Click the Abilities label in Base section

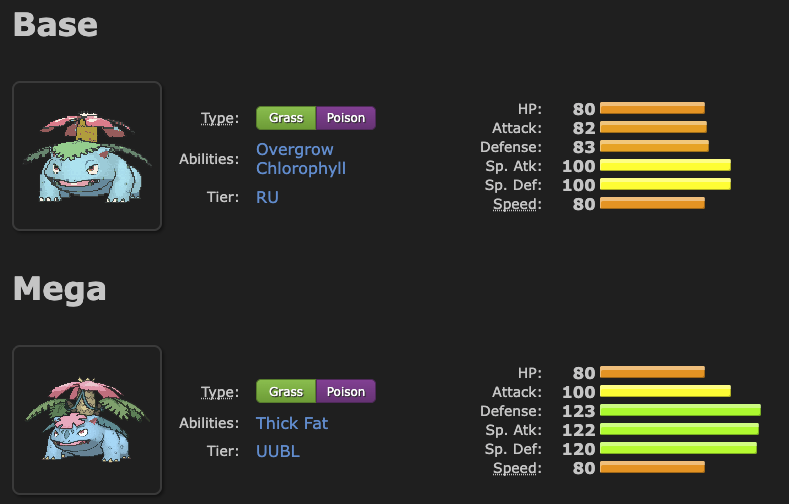[209, 159]
